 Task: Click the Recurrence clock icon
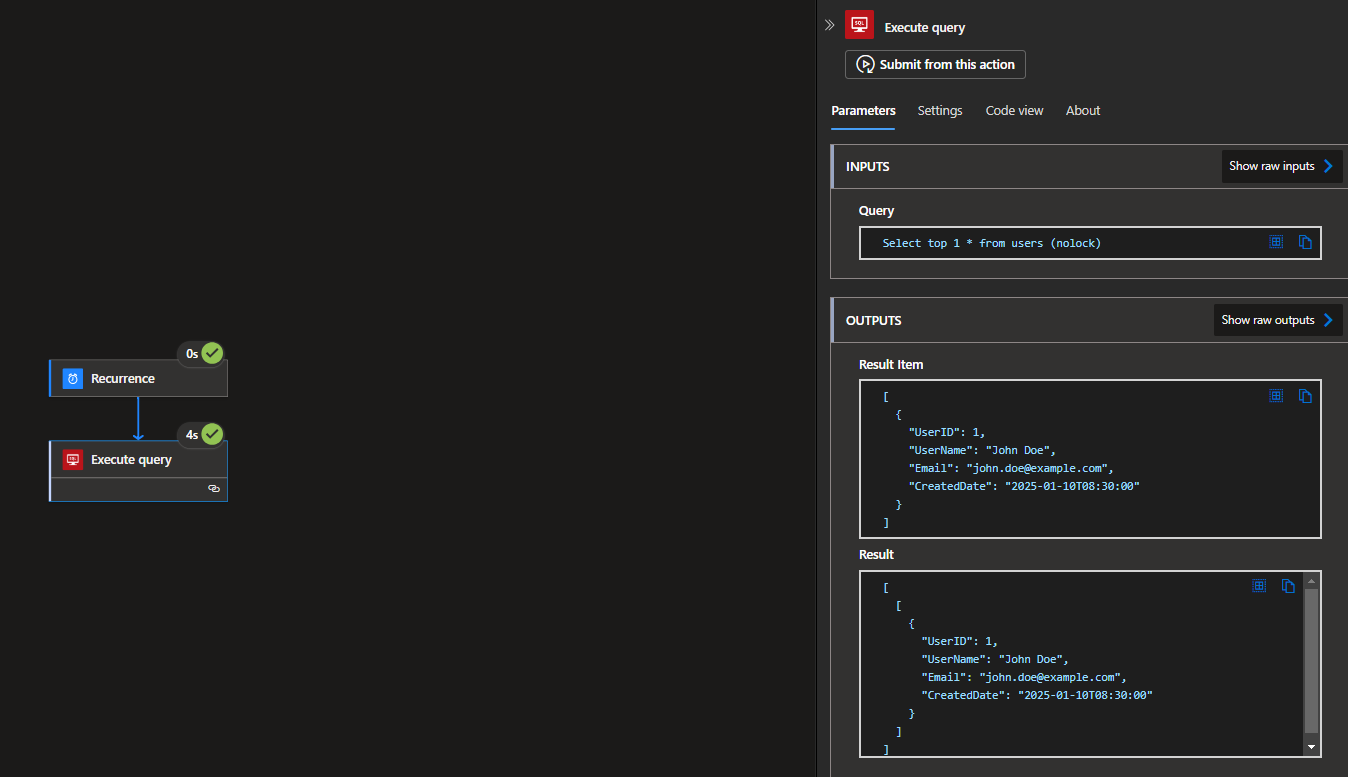point(73,379)
